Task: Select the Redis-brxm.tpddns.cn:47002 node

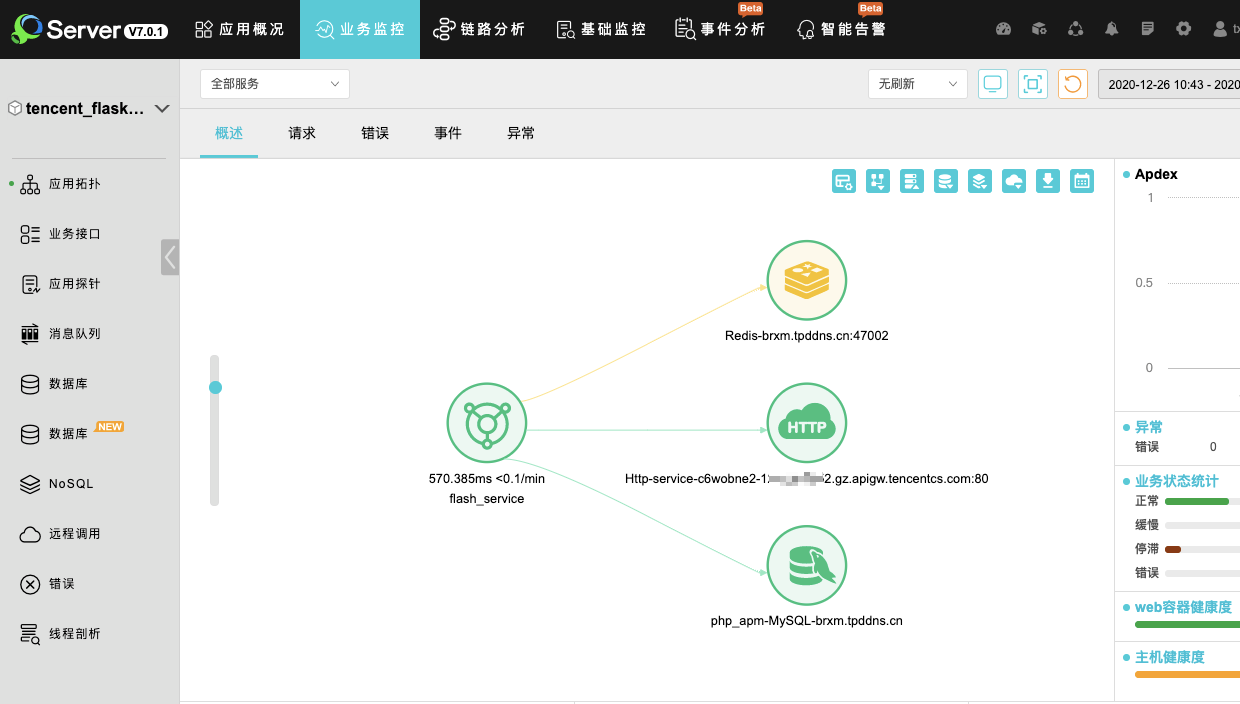Action: (807, 282)
